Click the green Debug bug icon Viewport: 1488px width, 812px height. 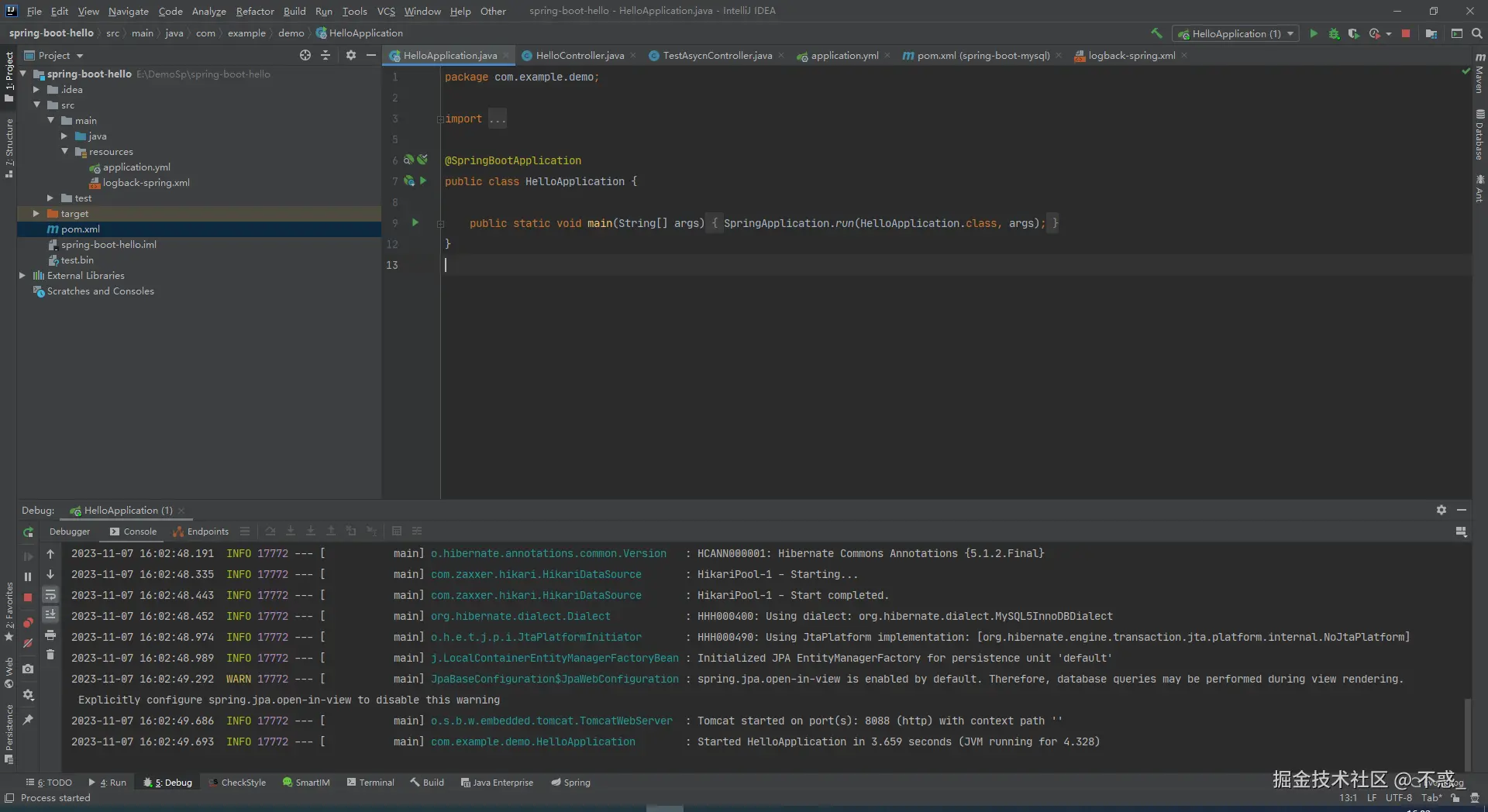click(x=1334, y=33)
